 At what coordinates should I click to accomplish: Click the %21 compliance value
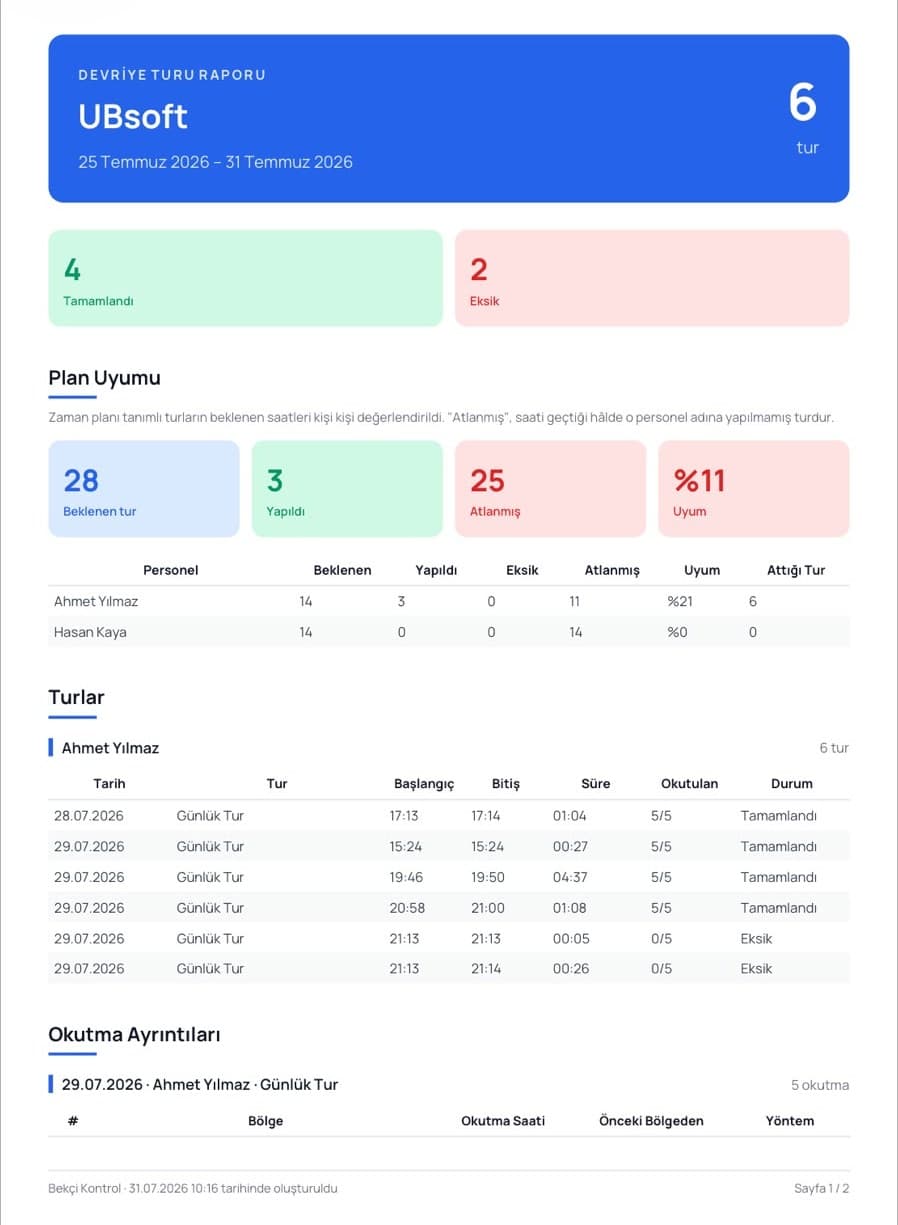point(680,602)
